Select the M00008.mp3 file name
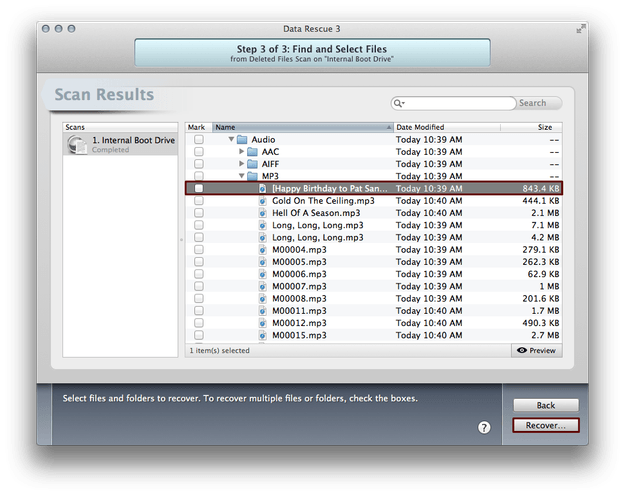The image size is (625, 496). [x=299, y=299]
